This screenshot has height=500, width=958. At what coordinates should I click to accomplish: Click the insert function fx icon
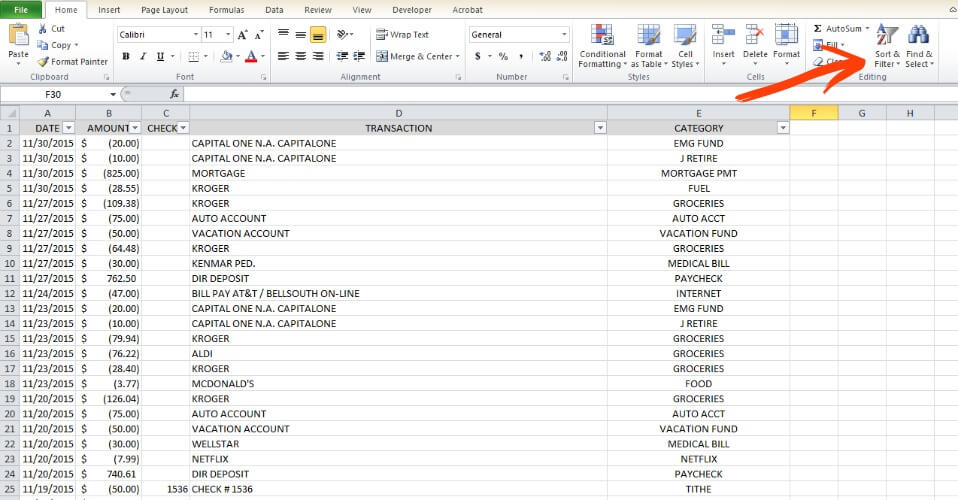pyautogui.click(x=174, y=94)
